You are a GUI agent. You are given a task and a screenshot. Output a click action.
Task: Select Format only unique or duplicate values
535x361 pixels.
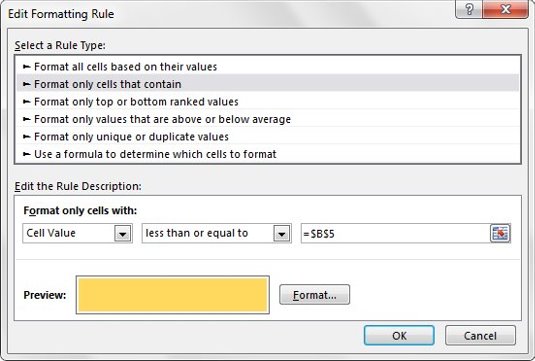pyautogui.click(x=268, y=136)
